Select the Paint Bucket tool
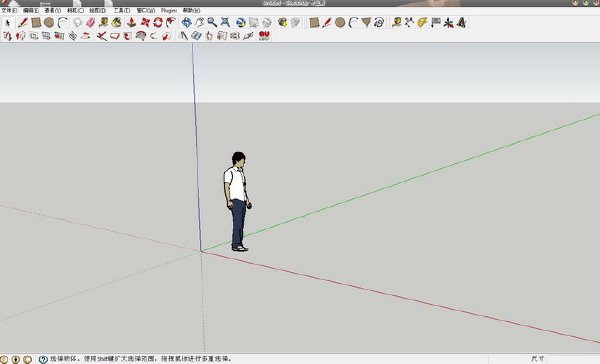 [x=116, y=23]
